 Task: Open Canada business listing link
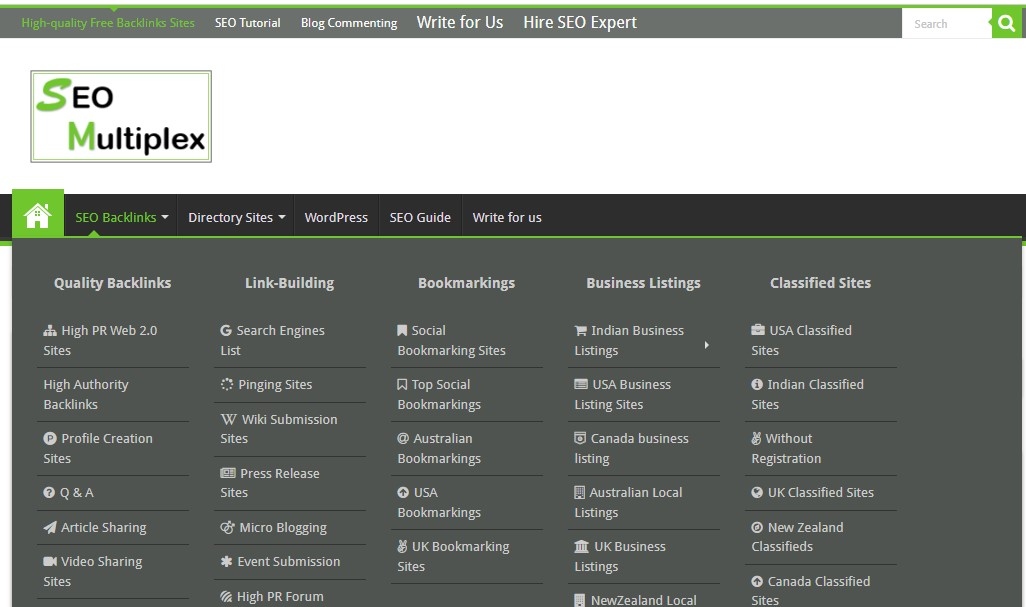631,448
